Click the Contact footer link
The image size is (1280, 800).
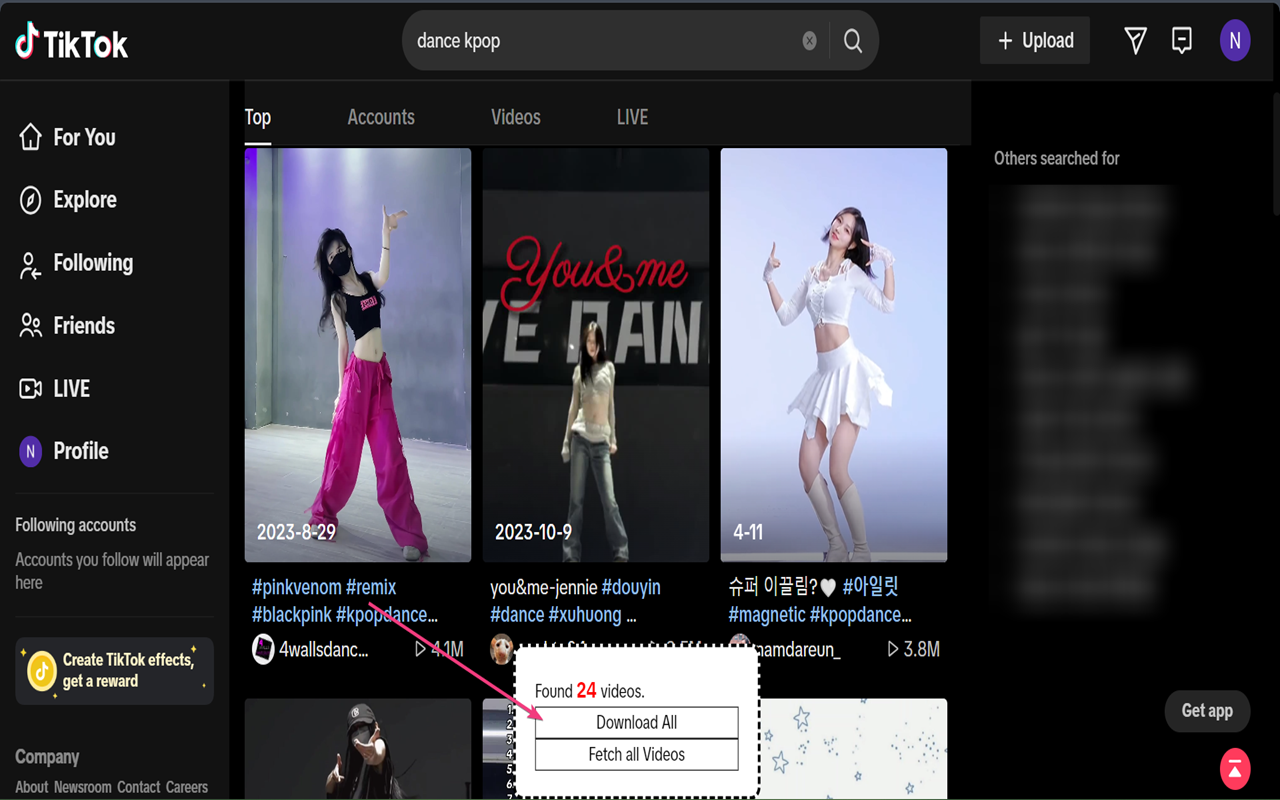139,787
